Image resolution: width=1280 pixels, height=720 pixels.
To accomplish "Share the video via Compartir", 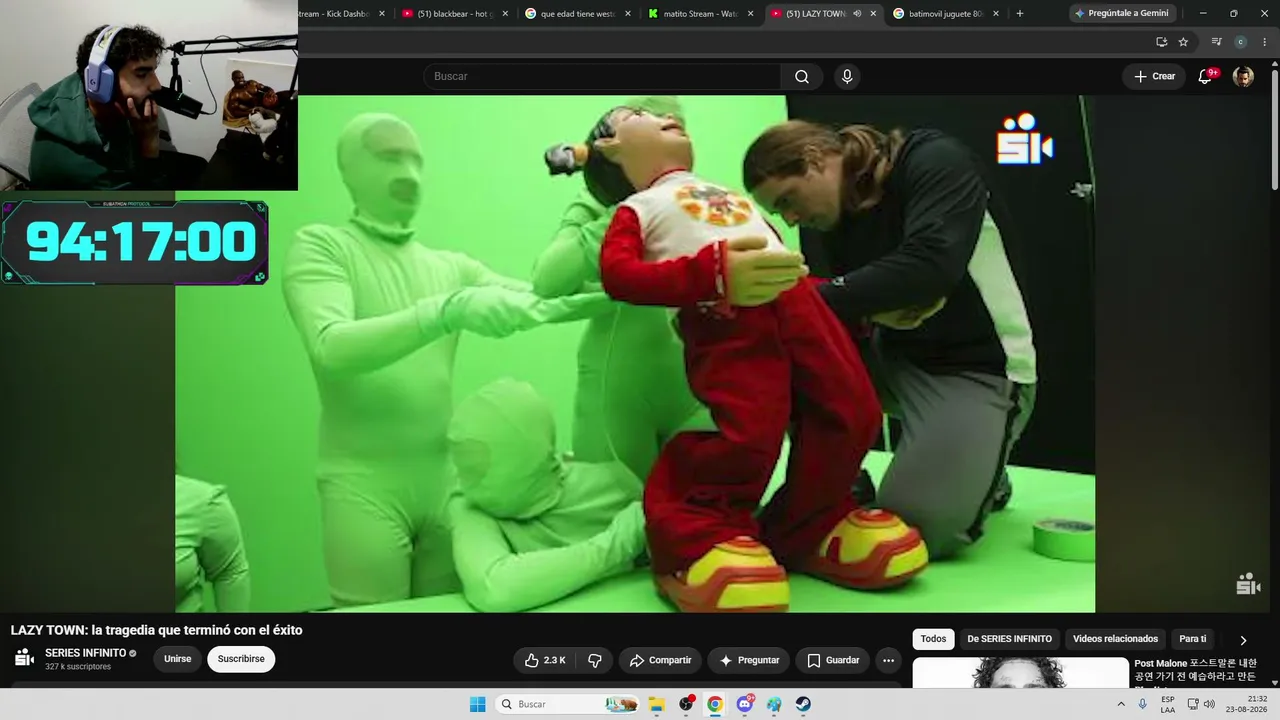I will (660, 660).
